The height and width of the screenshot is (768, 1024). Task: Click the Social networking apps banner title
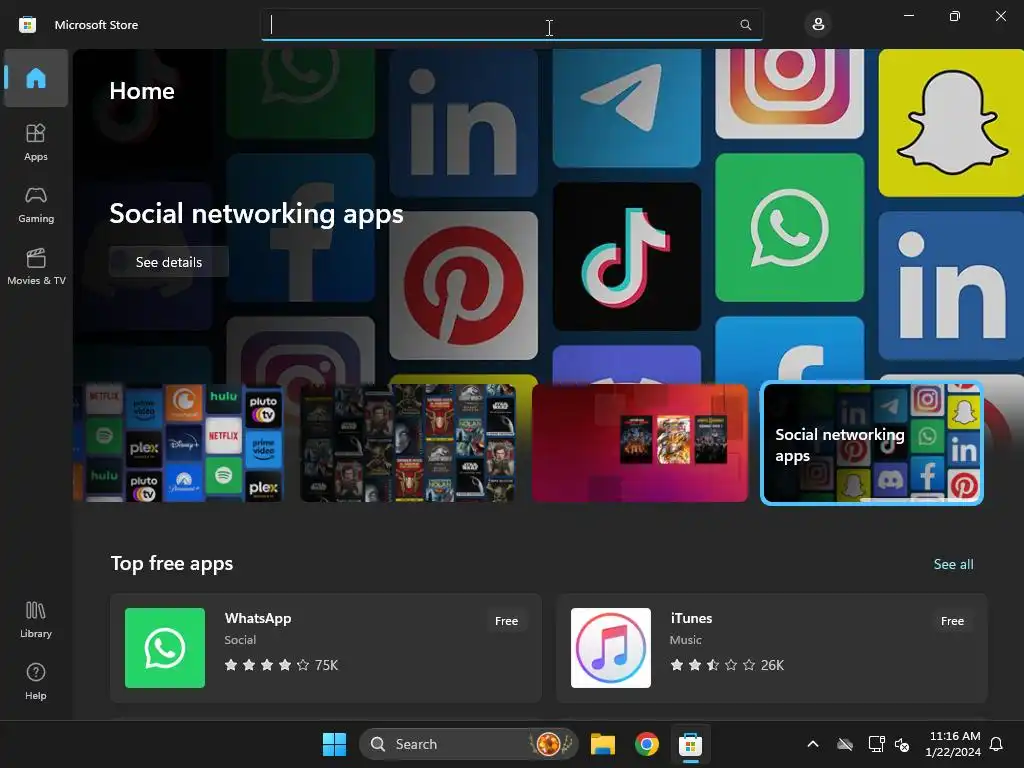[x=256, y=214]
